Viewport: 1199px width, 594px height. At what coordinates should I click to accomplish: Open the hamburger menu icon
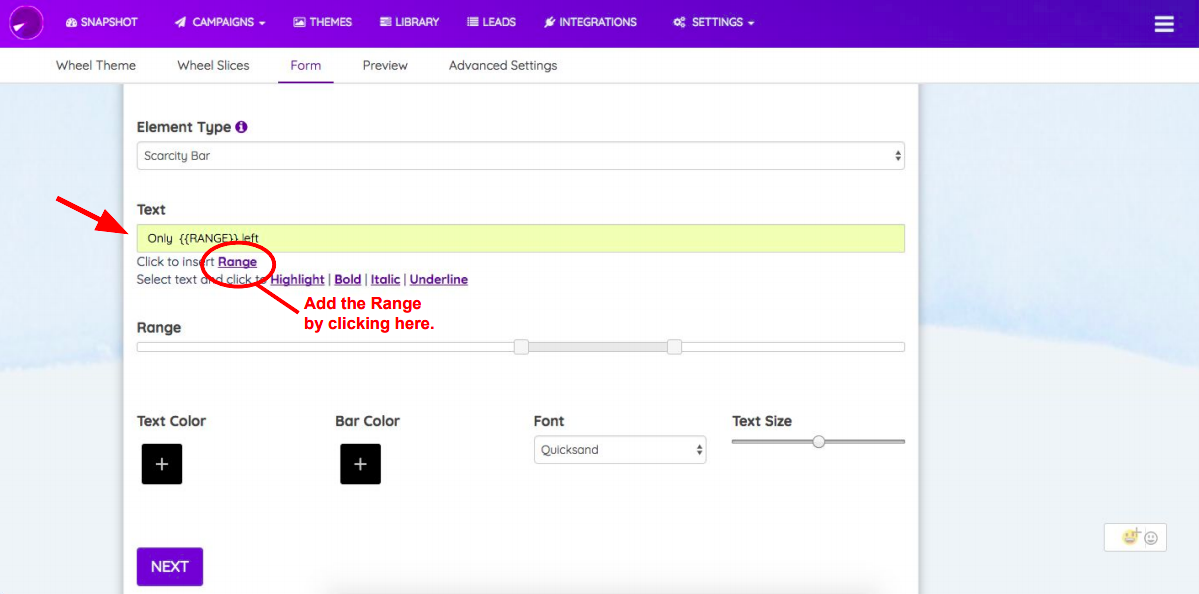click(x=1164, y=24)
